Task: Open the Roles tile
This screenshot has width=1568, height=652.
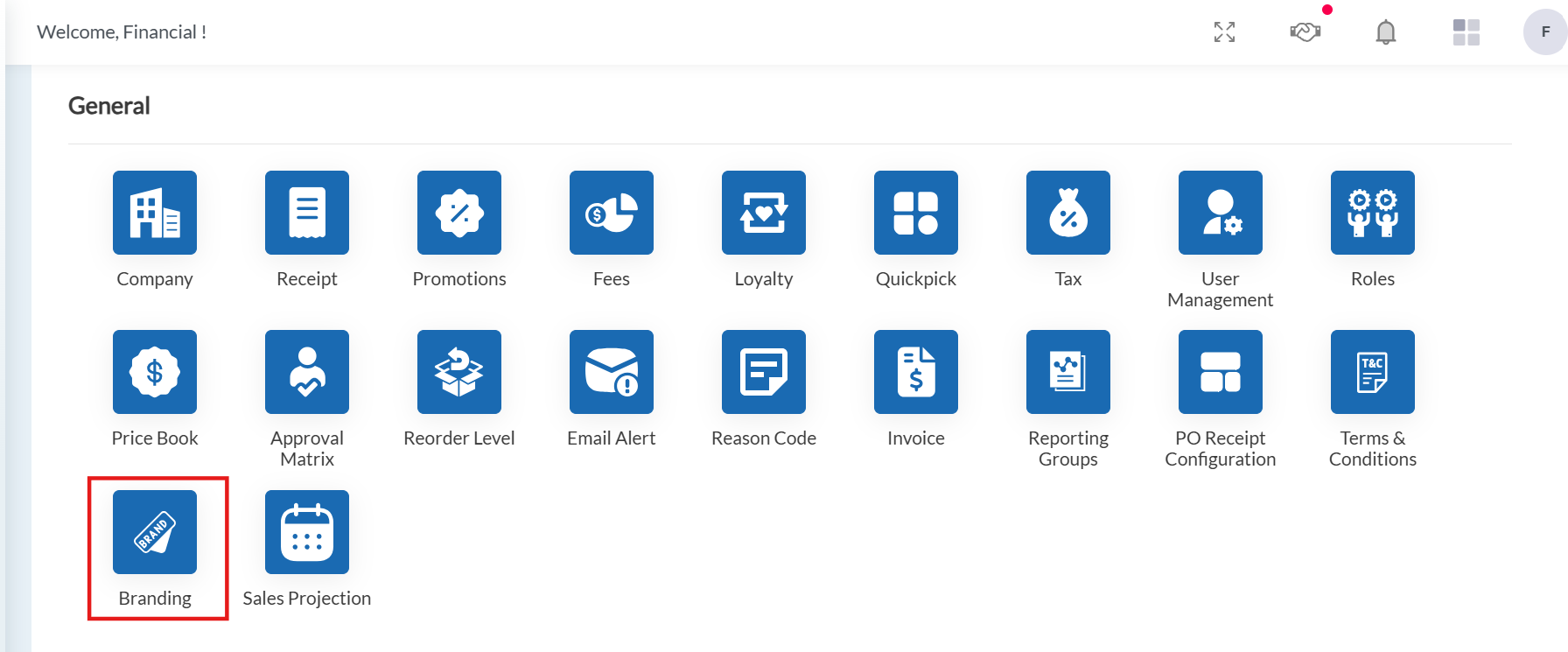Action: pyautogui.click(x=1373, y=213)
